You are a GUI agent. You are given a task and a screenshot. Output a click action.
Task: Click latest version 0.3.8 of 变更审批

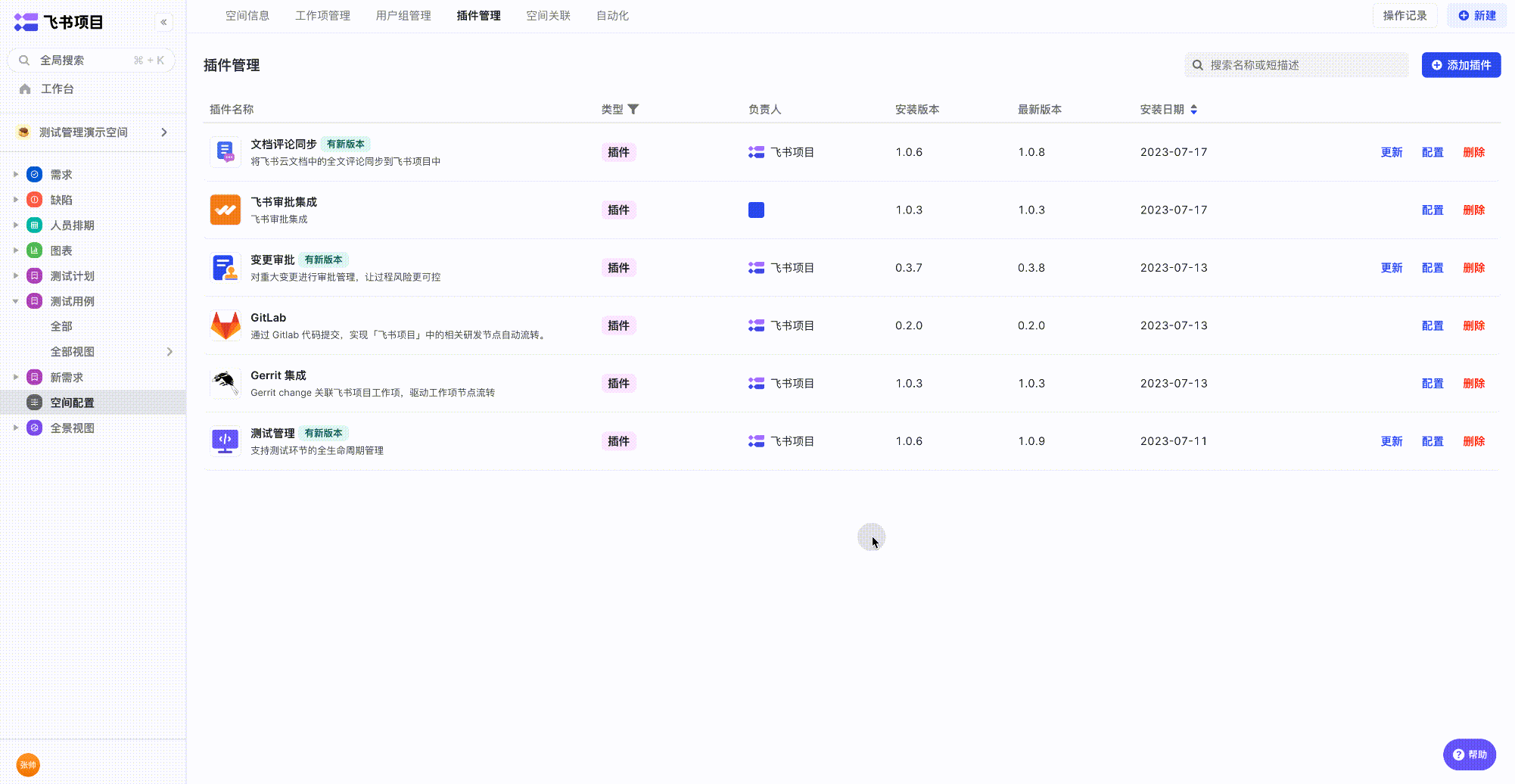[x=1031, y=268]
